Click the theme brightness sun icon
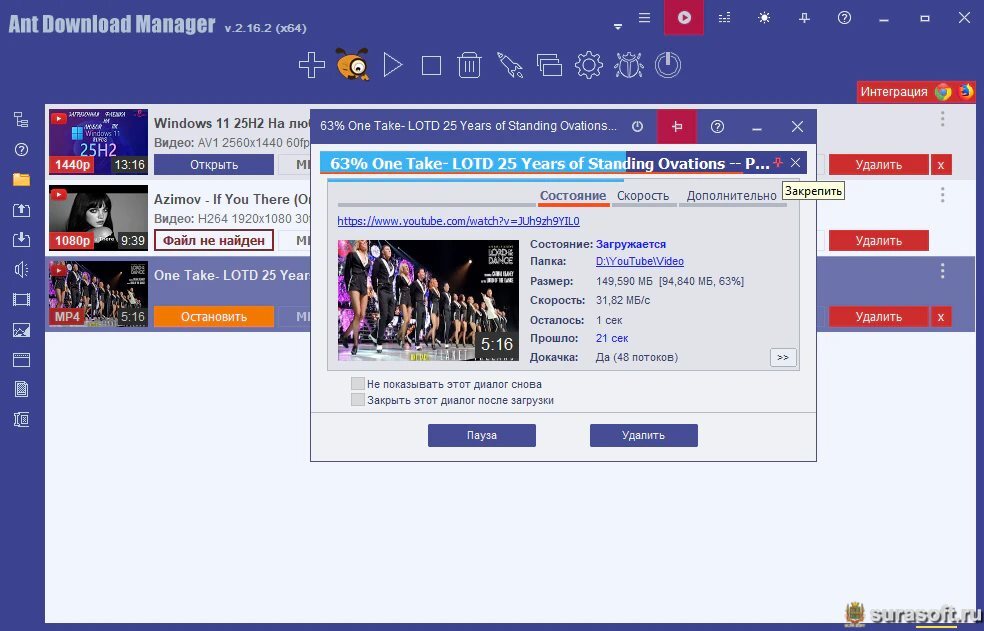Screen dimensions: 984x631 tap(764, 18)
